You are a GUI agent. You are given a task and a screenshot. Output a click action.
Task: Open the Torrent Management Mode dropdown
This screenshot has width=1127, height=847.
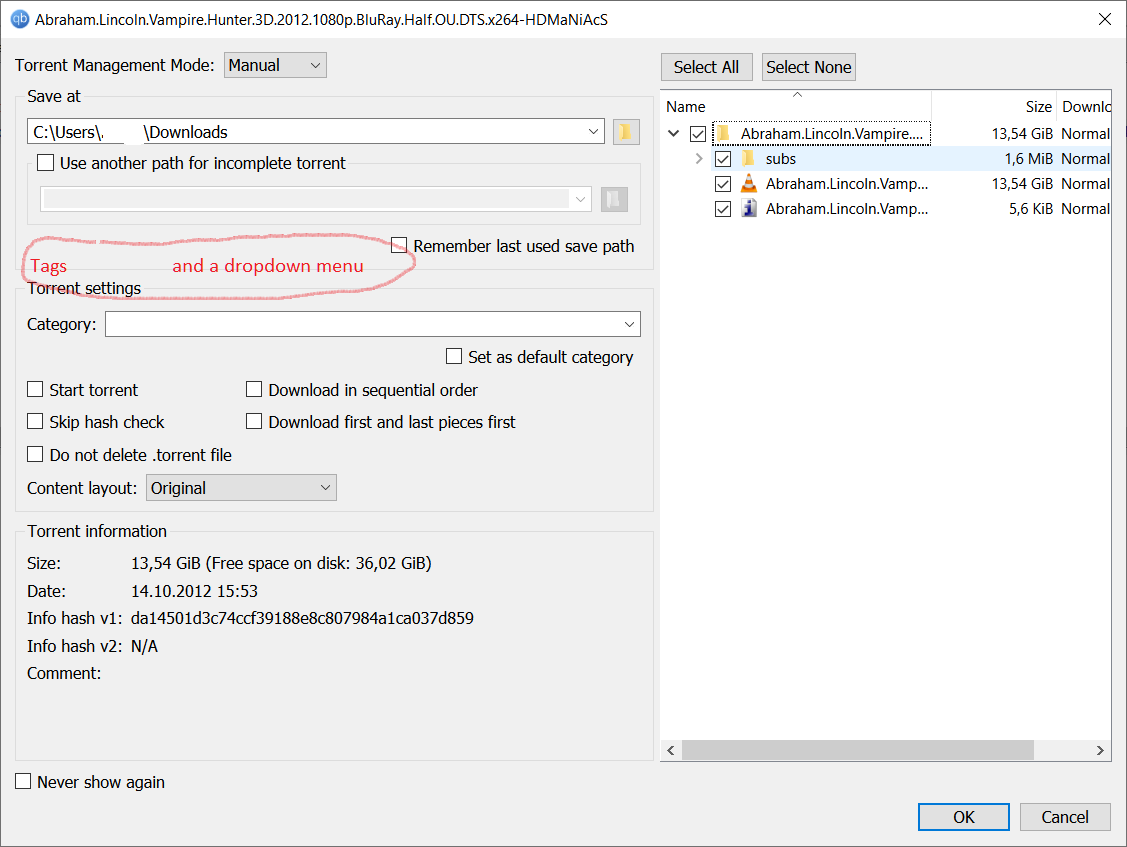[x=275, y=64]
